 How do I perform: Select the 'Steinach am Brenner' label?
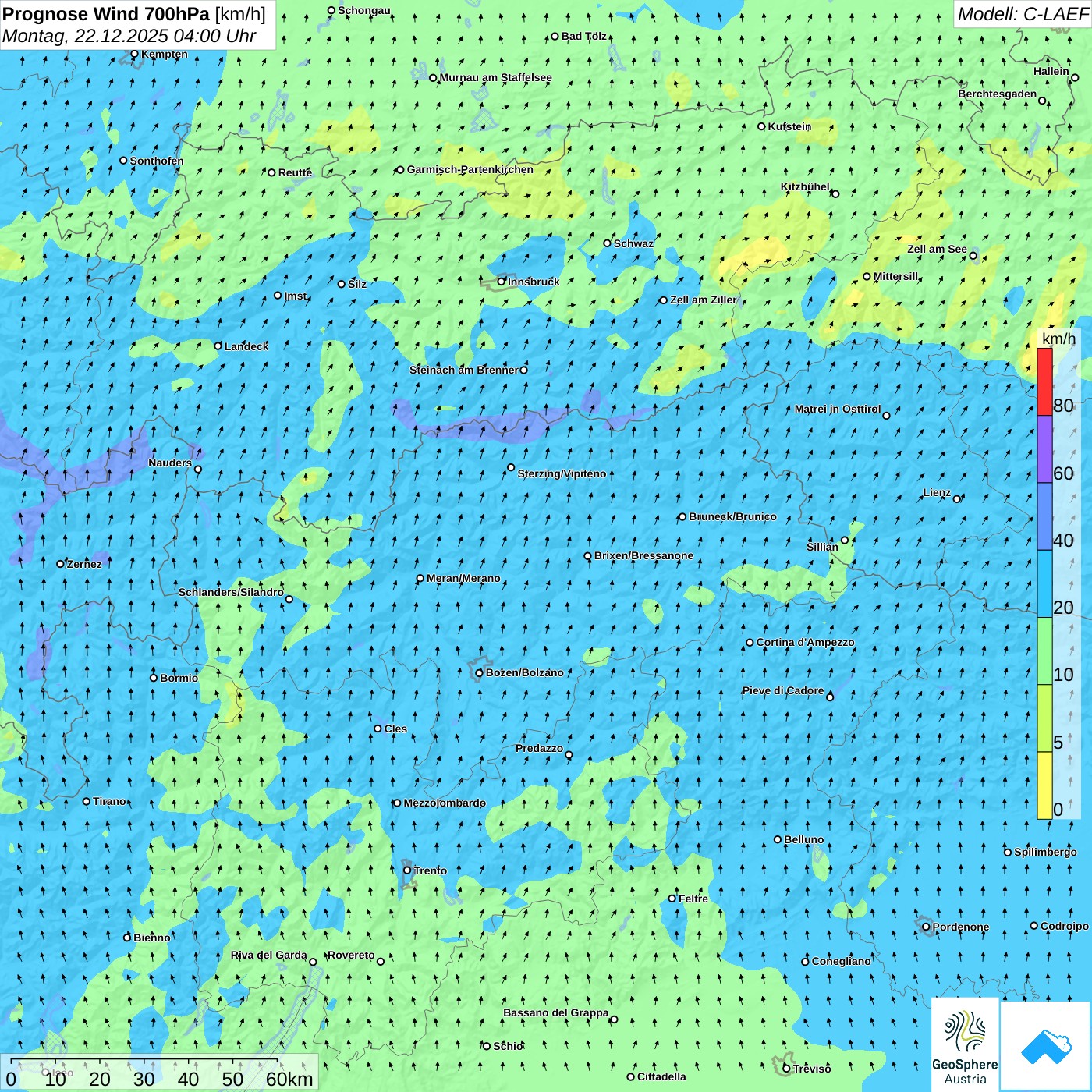(464, 370)
